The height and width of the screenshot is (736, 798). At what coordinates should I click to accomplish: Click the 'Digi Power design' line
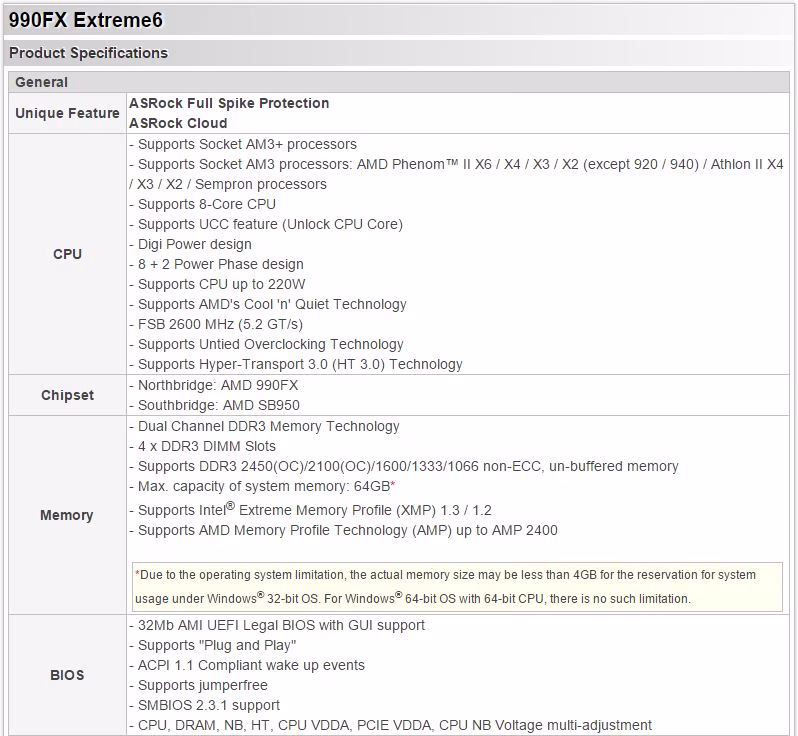190,244
